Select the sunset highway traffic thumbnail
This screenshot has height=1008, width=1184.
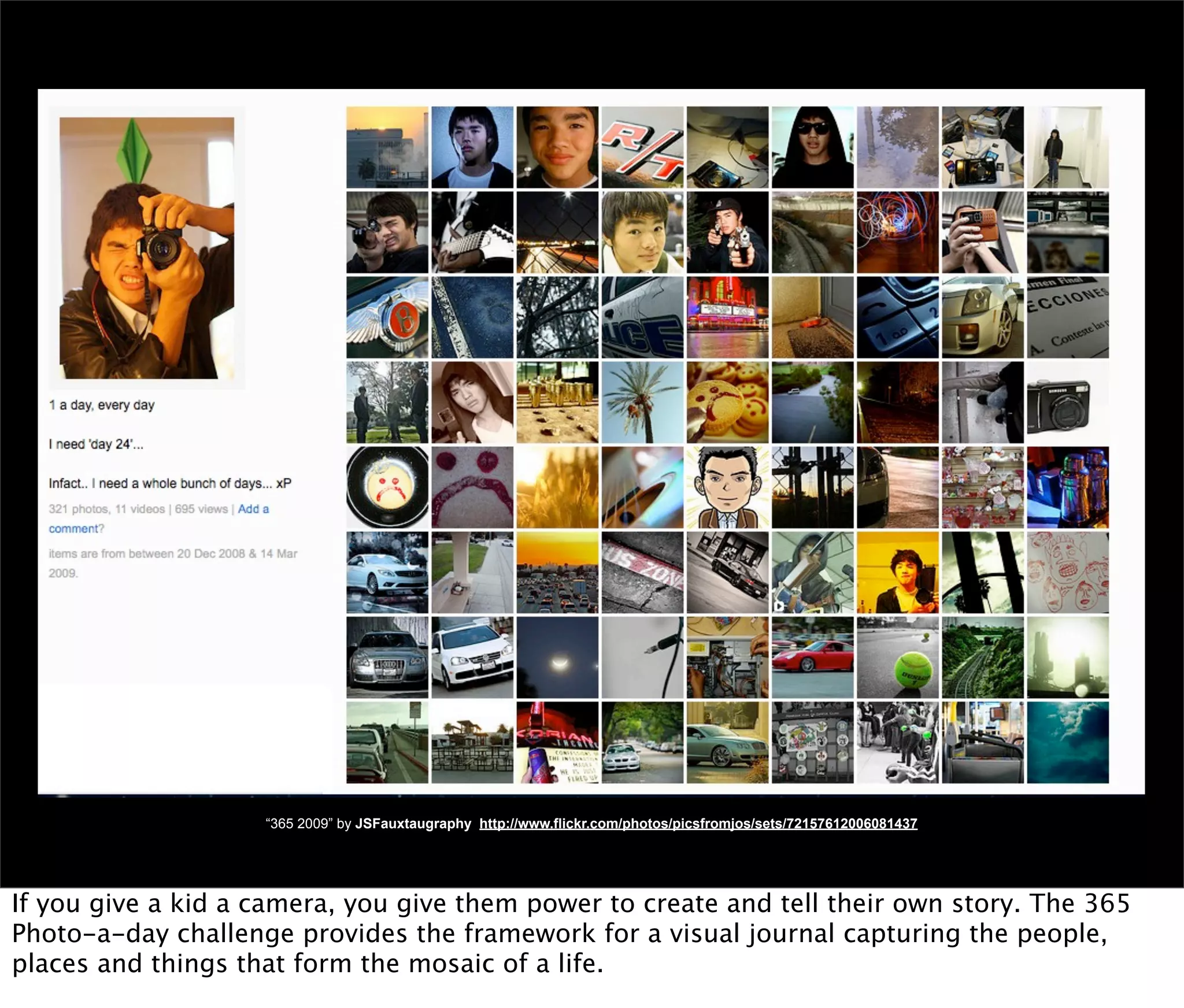click(x=557, y=572)
